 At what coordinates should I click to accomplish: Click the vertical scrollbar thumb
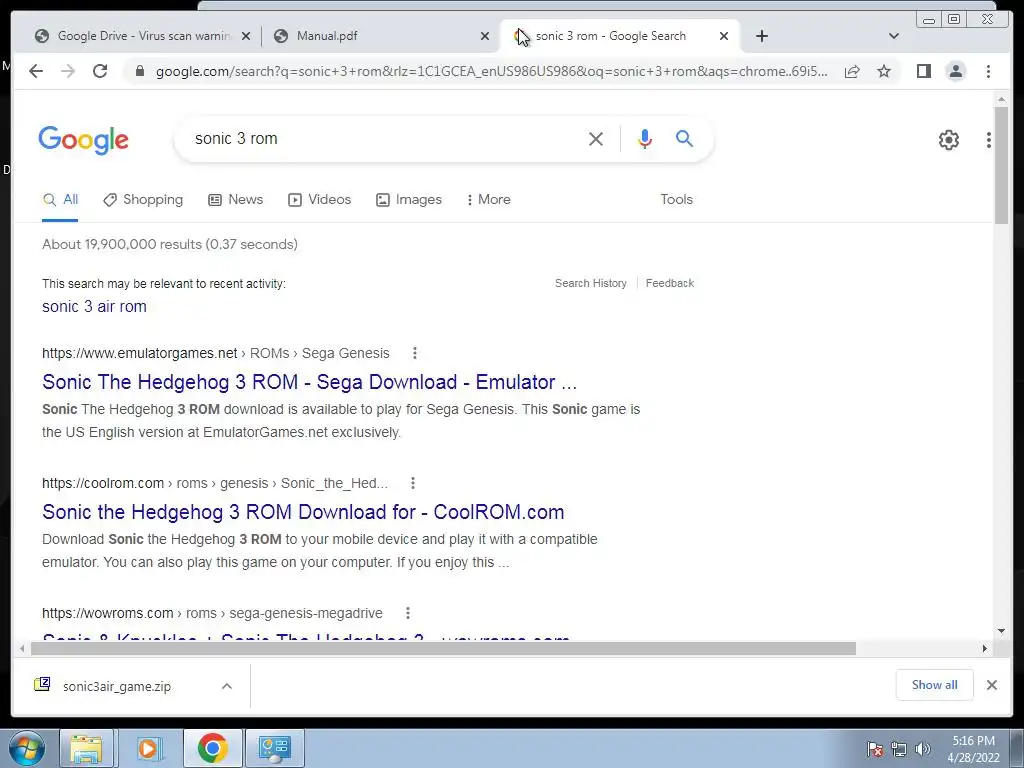(x=1000, y=165)
